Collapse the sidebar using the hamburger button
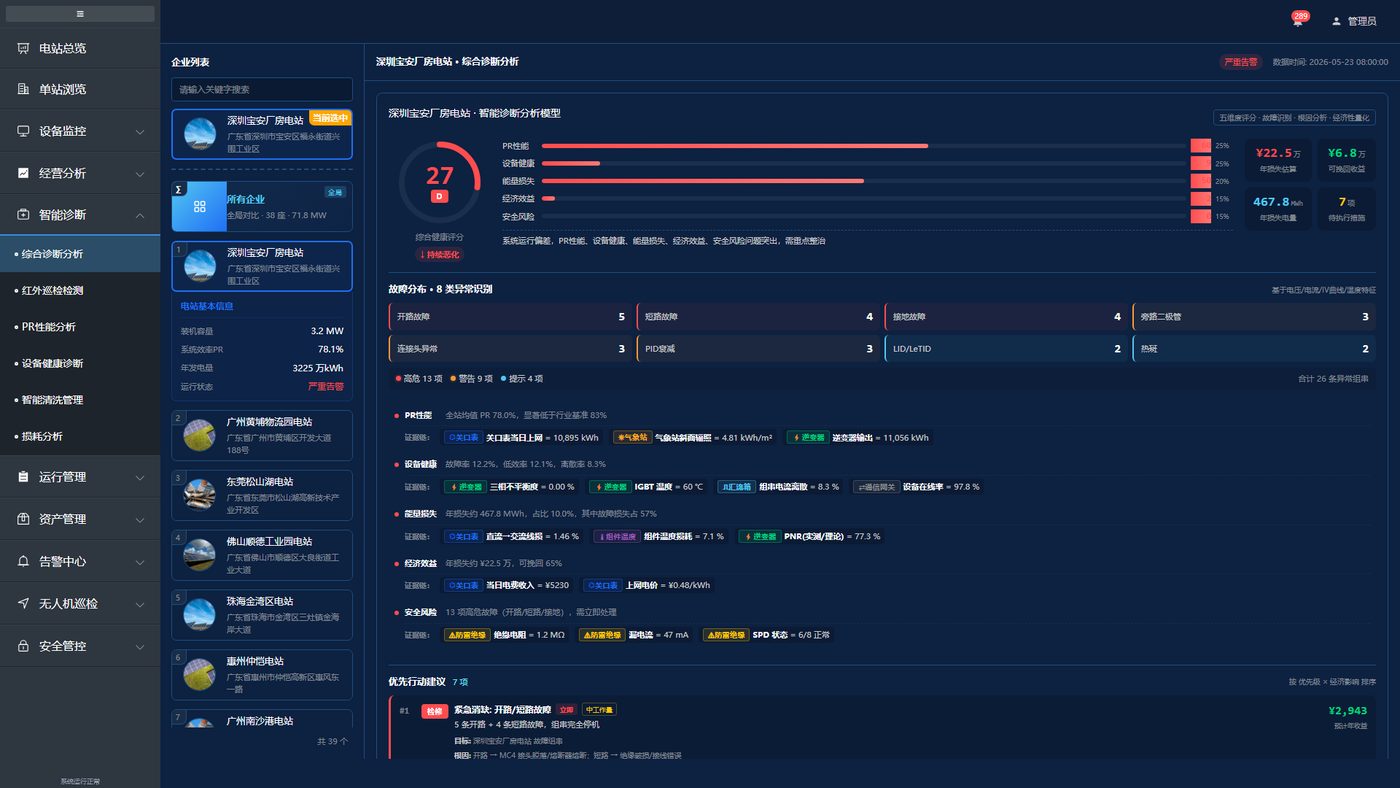 pyautogui.click(x=80, y=14)
